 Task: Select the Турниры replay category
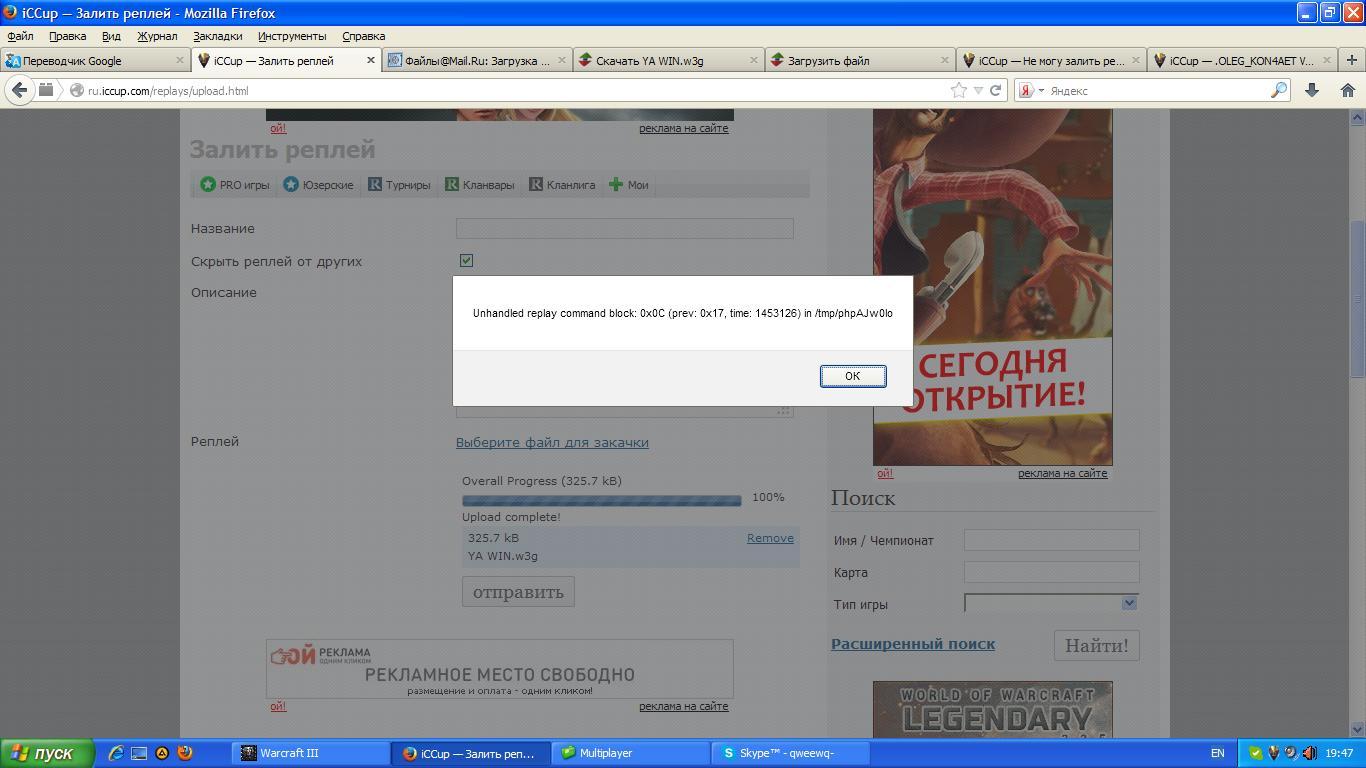(x=399, y=185)
